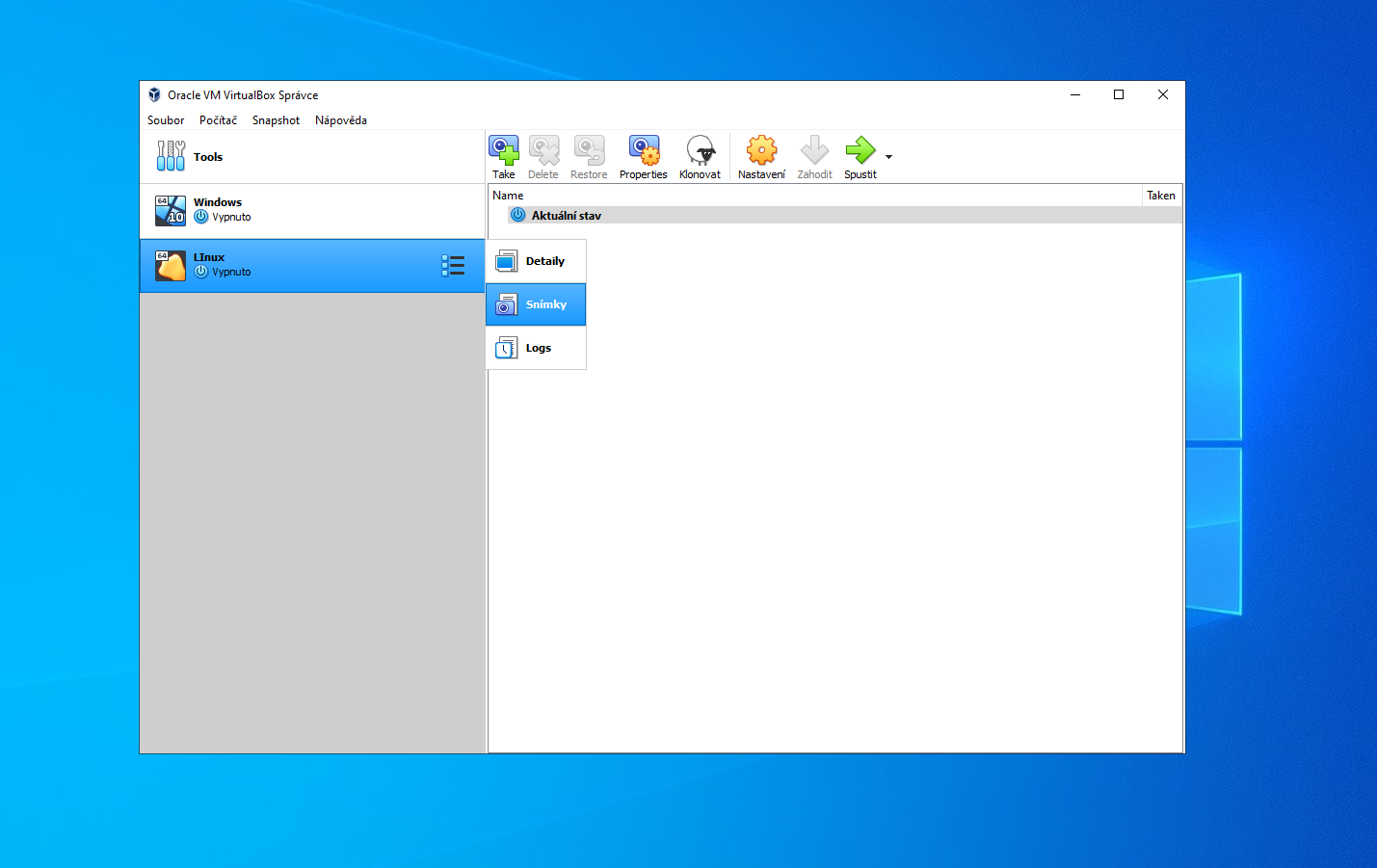Screen dimensions: 1377x868
Task: Open Logs from the popup menu
Action: [537, 348]
